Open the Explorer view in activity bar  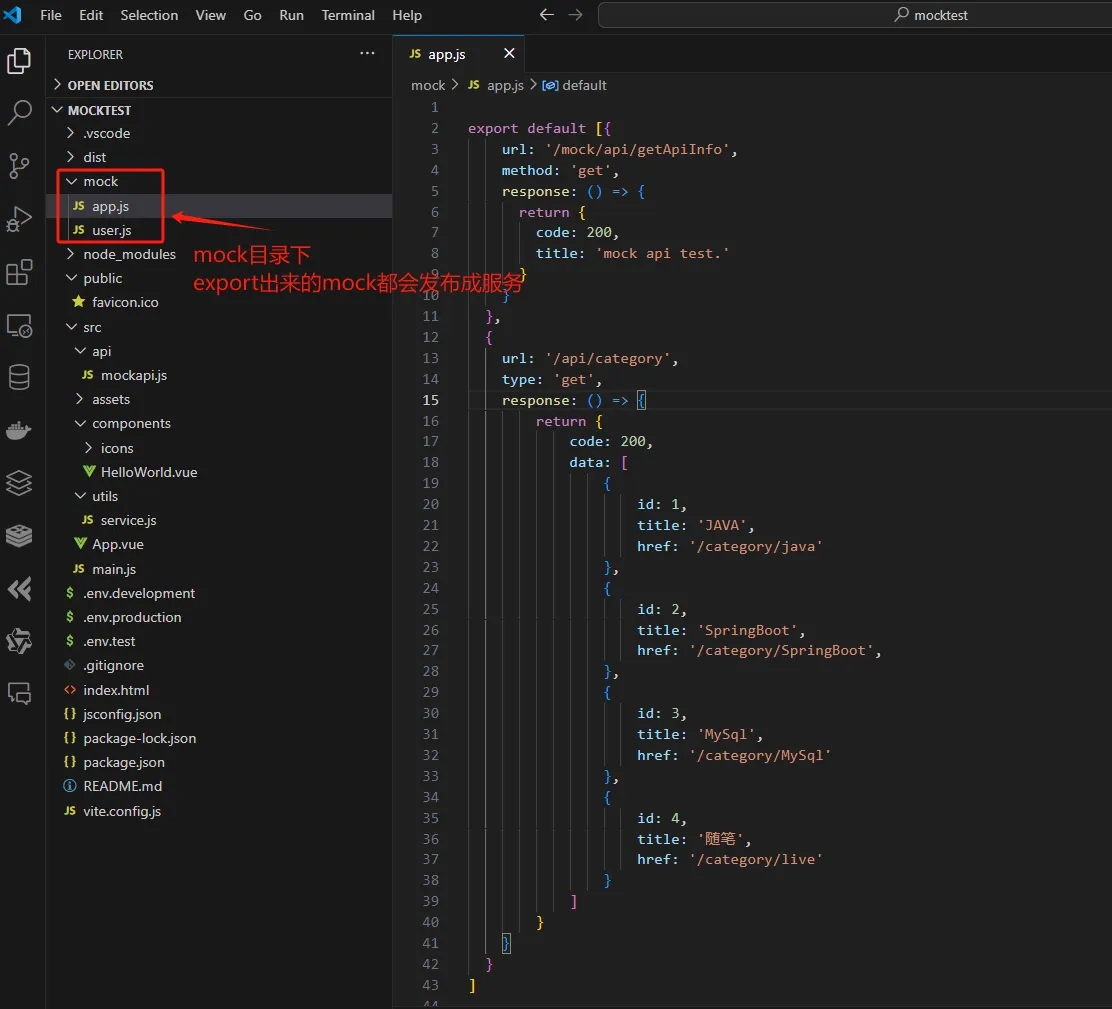coord(19,61)
